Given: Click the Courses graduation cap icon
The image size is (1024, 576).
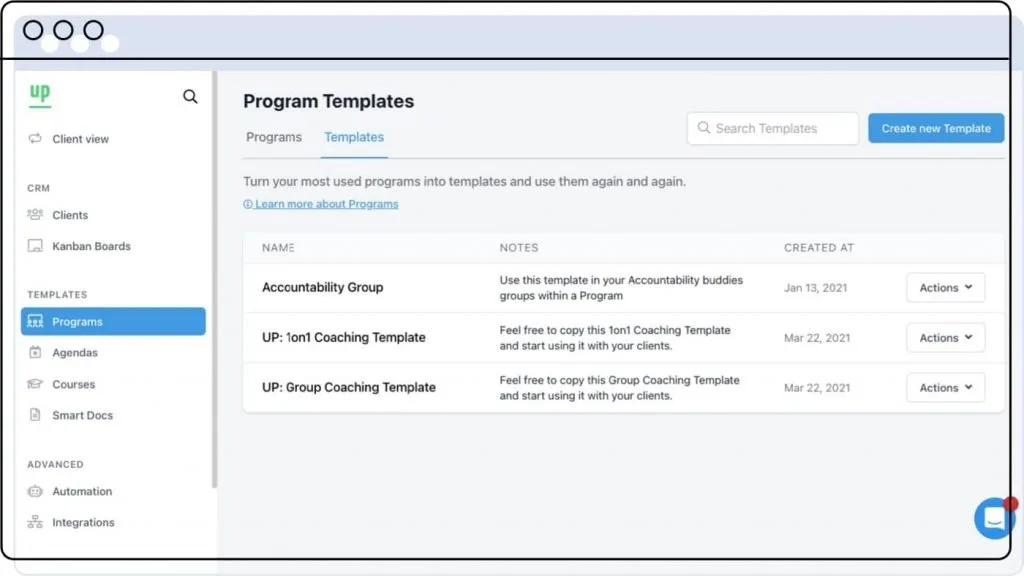Looking at the screenshot, I should pyautogui.click(x=36, y=384).
